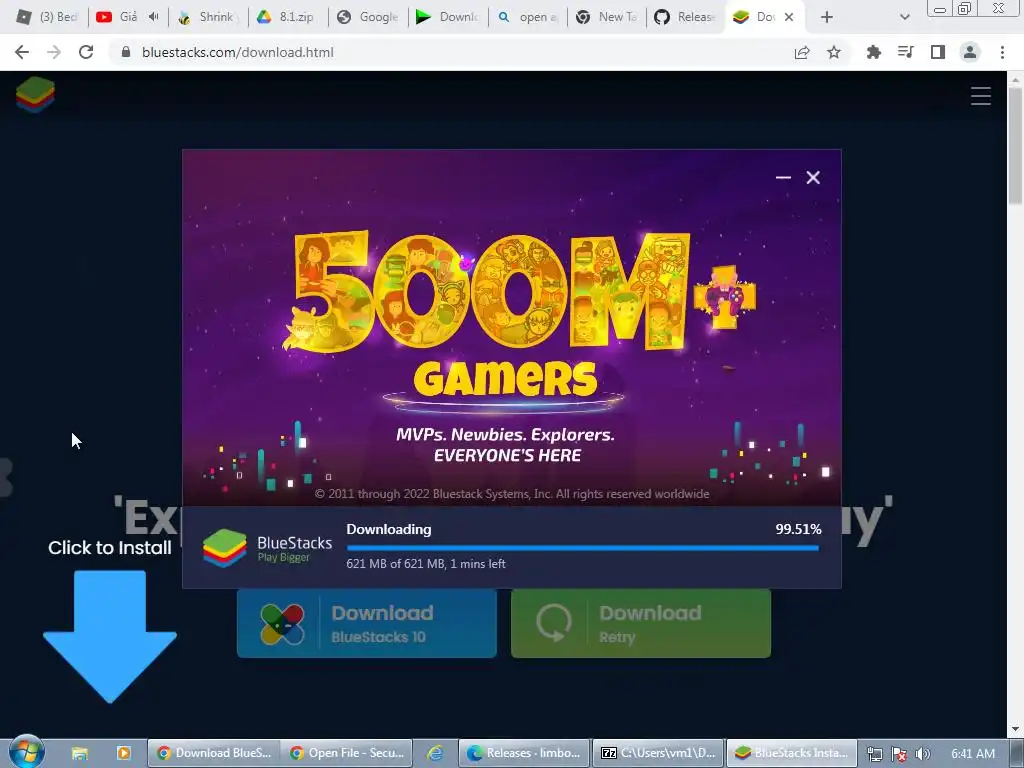
Task: Click the 500M+ Gamers banner image
Action: click(511, 328)
